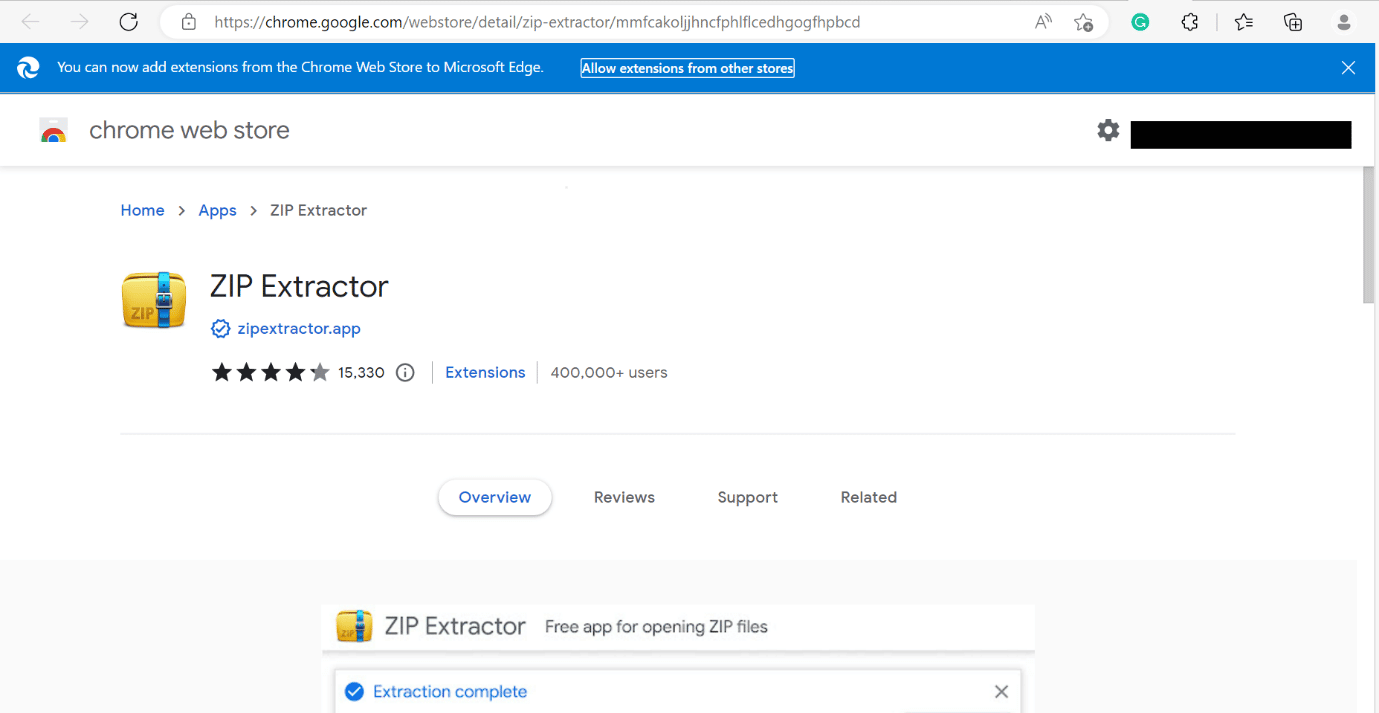Viewport: 1379px width, 713px height.
Task: Click ZIP Extractor breadcrumb text
Action: [x=318, y=210]
